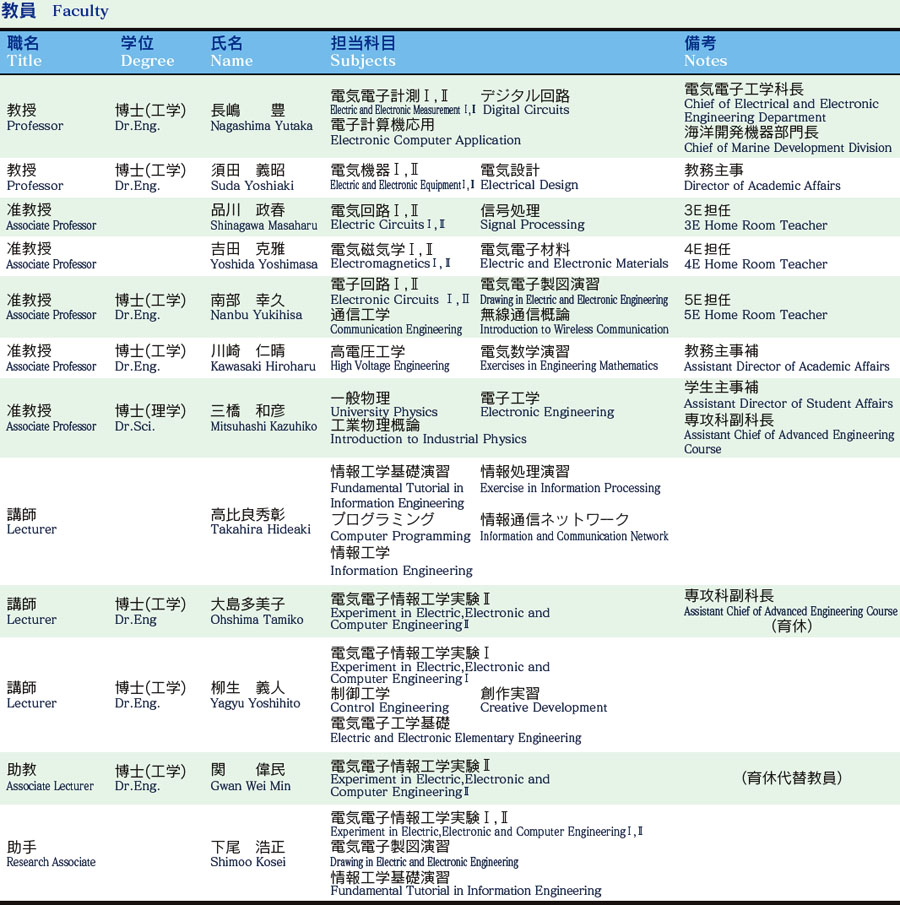This screenshot has height=905, width=900.
Task: Select the name 'Yoshida Yoshimasa'
Action: pyautogui.click(x=264, y=264)
